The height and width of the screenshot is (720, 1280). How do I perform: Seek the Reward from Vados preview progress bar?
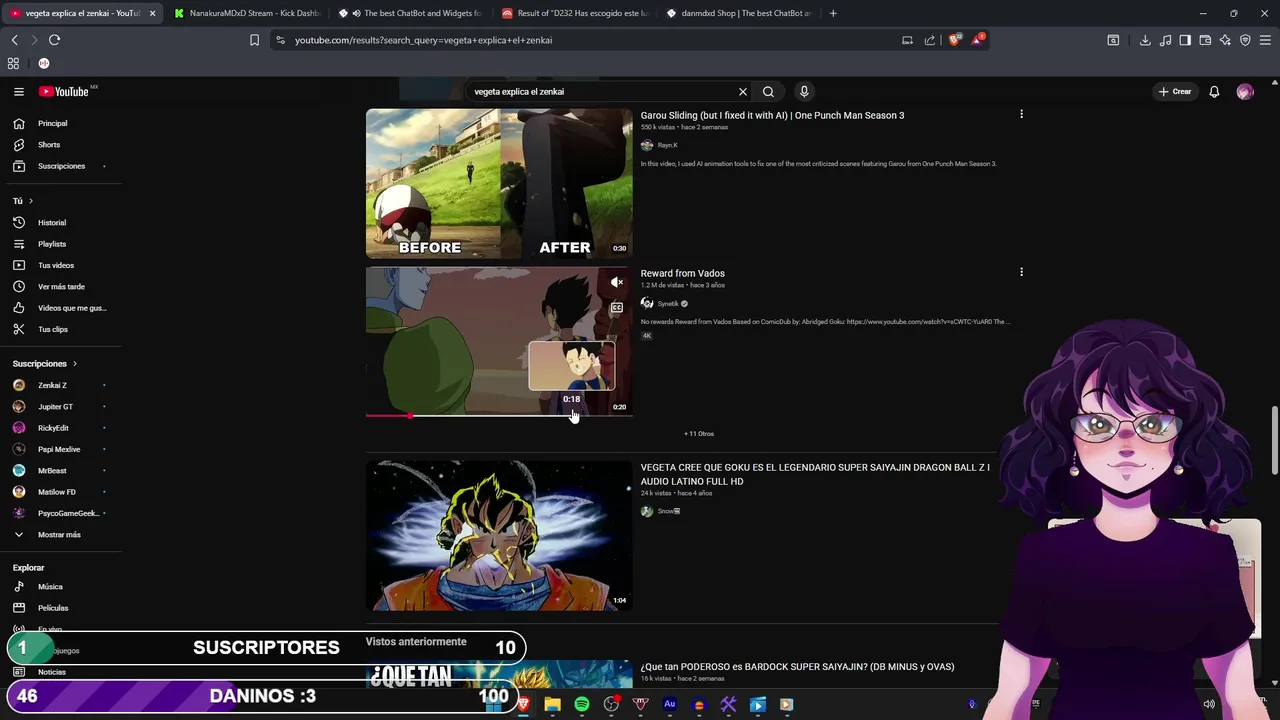pyautogui.click(x=499, y=415)
